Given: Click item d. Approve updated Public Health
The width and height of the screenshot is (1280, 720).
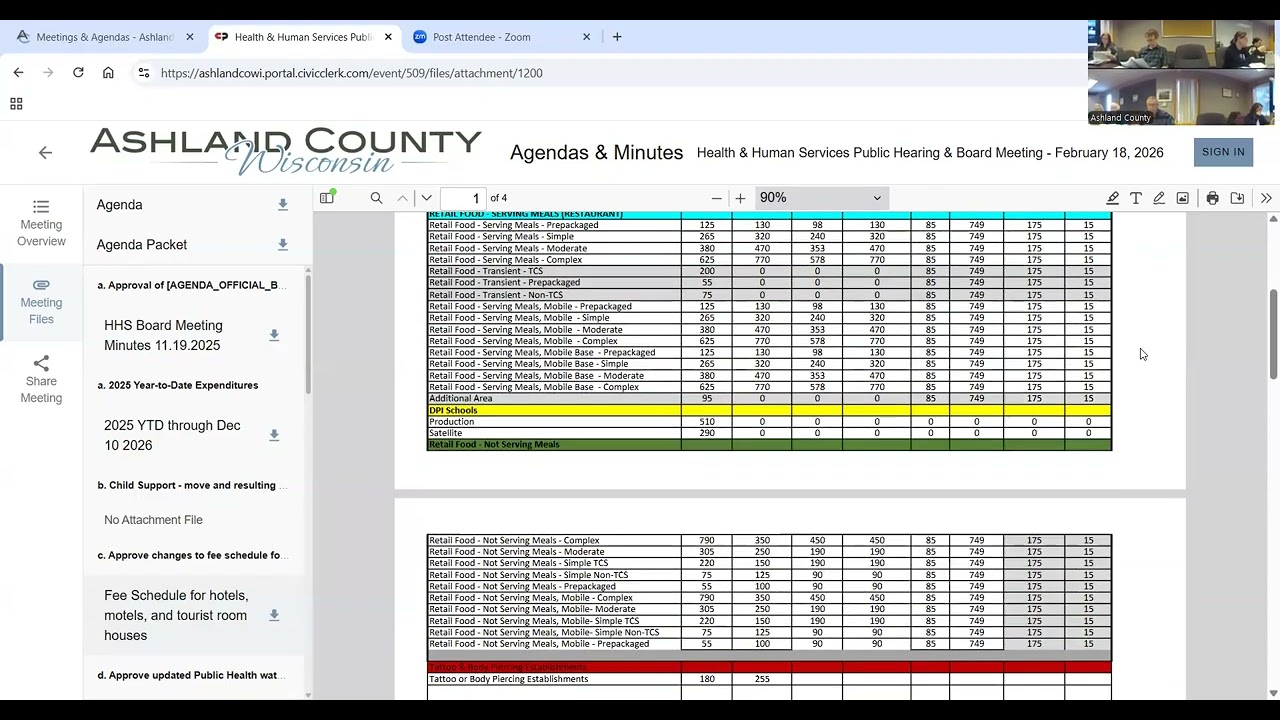Looking at the screenshot, I should (x=192, y=675).
